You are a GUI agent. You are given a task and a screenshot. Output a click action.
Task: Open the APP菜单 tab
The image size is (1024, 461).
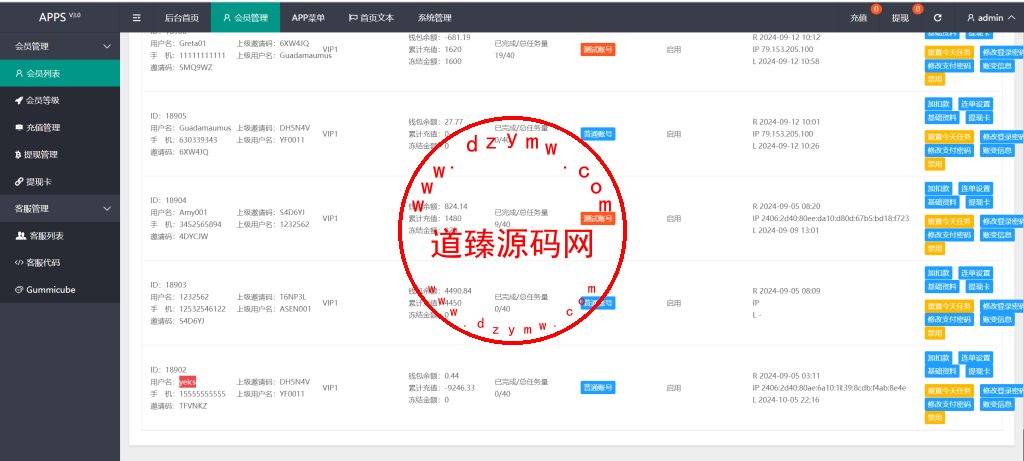[x=308, y=18]
